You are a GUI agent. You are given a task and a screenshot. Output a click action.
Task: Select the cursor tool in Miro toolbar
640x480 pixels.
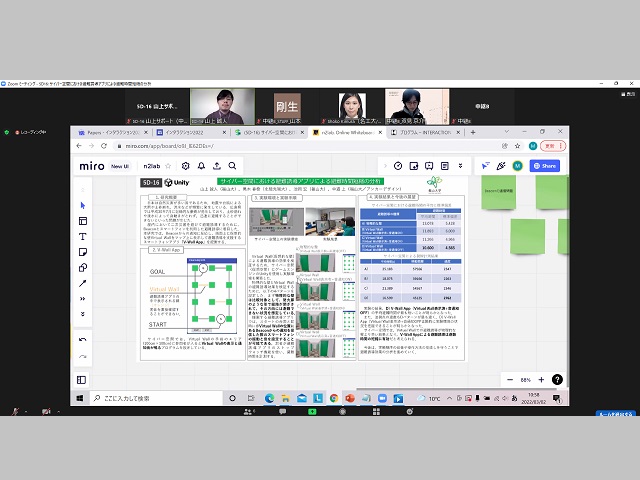coord(83,205)
